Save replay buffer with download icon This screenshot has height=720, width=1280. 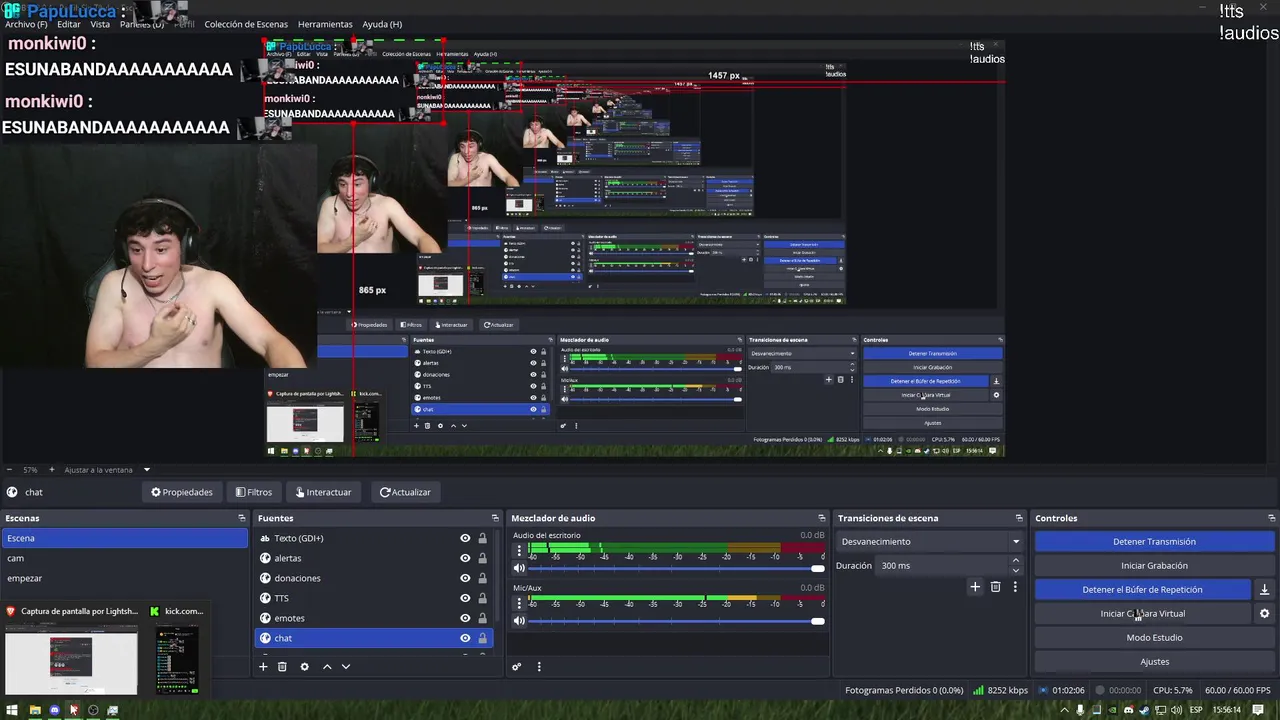click(x=1264, y=590)
